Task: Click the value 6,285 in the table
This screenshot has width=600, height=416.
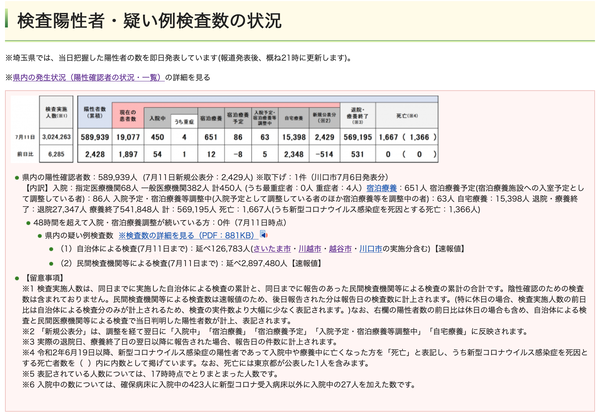Action: click(x=56, y=154)
